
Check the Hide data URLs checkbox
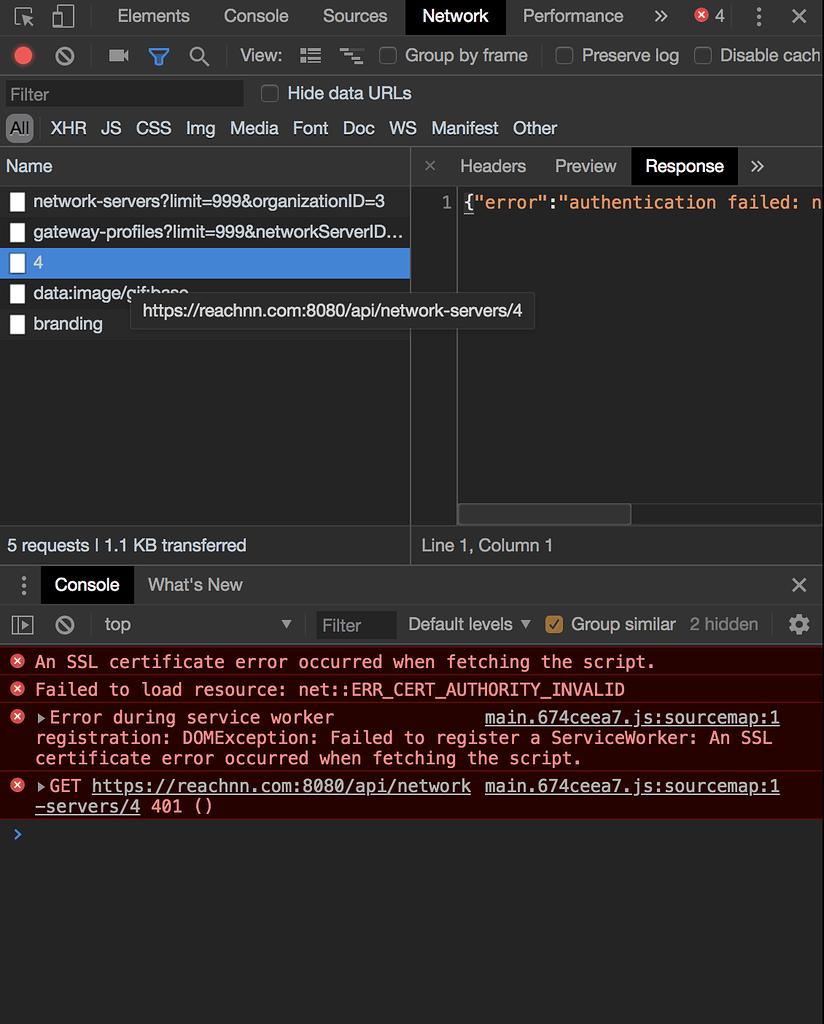click(x=270, y=93)
